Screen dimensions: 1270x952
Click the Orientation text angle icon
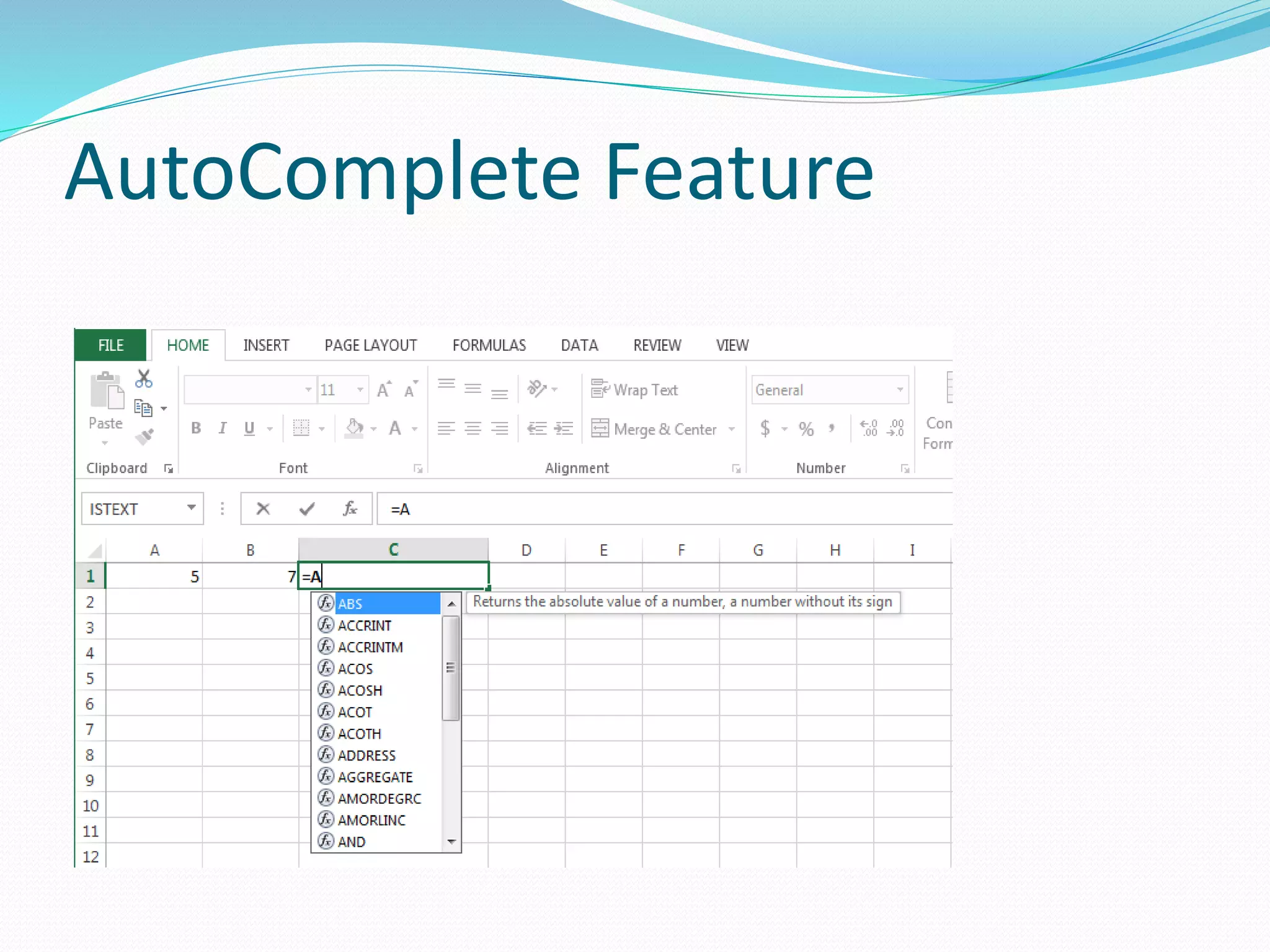tap(537, 389)
